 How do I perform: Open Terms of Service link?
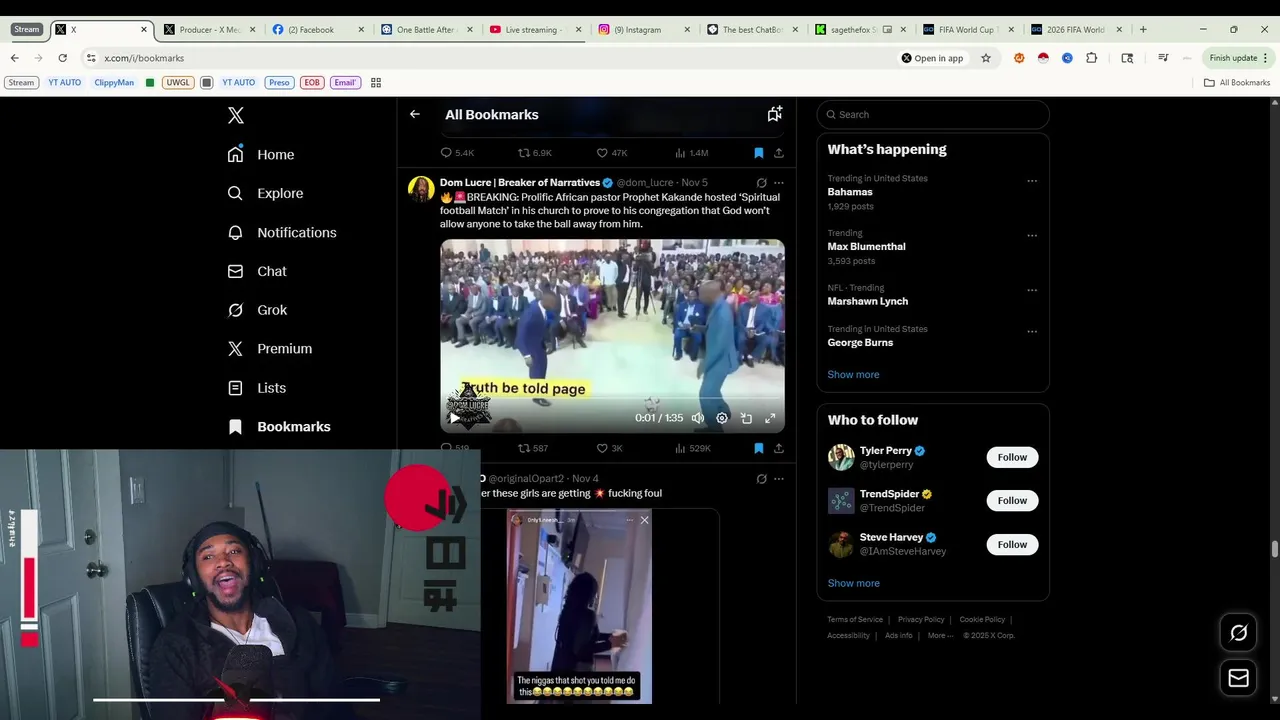click(x=855, y=620)
